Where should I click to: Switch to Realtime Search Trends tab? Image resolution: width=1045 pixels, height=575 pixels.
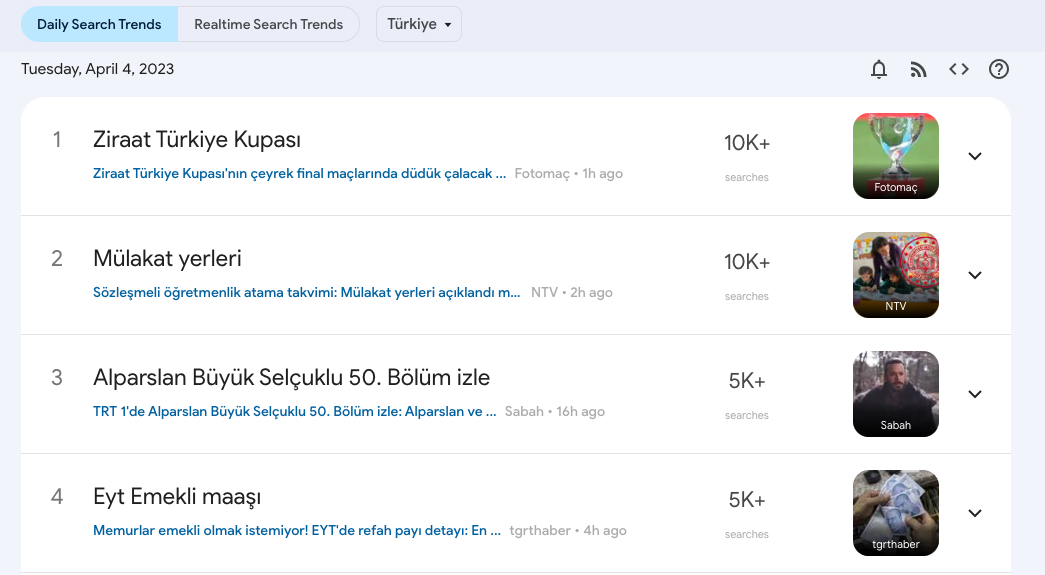269,25
